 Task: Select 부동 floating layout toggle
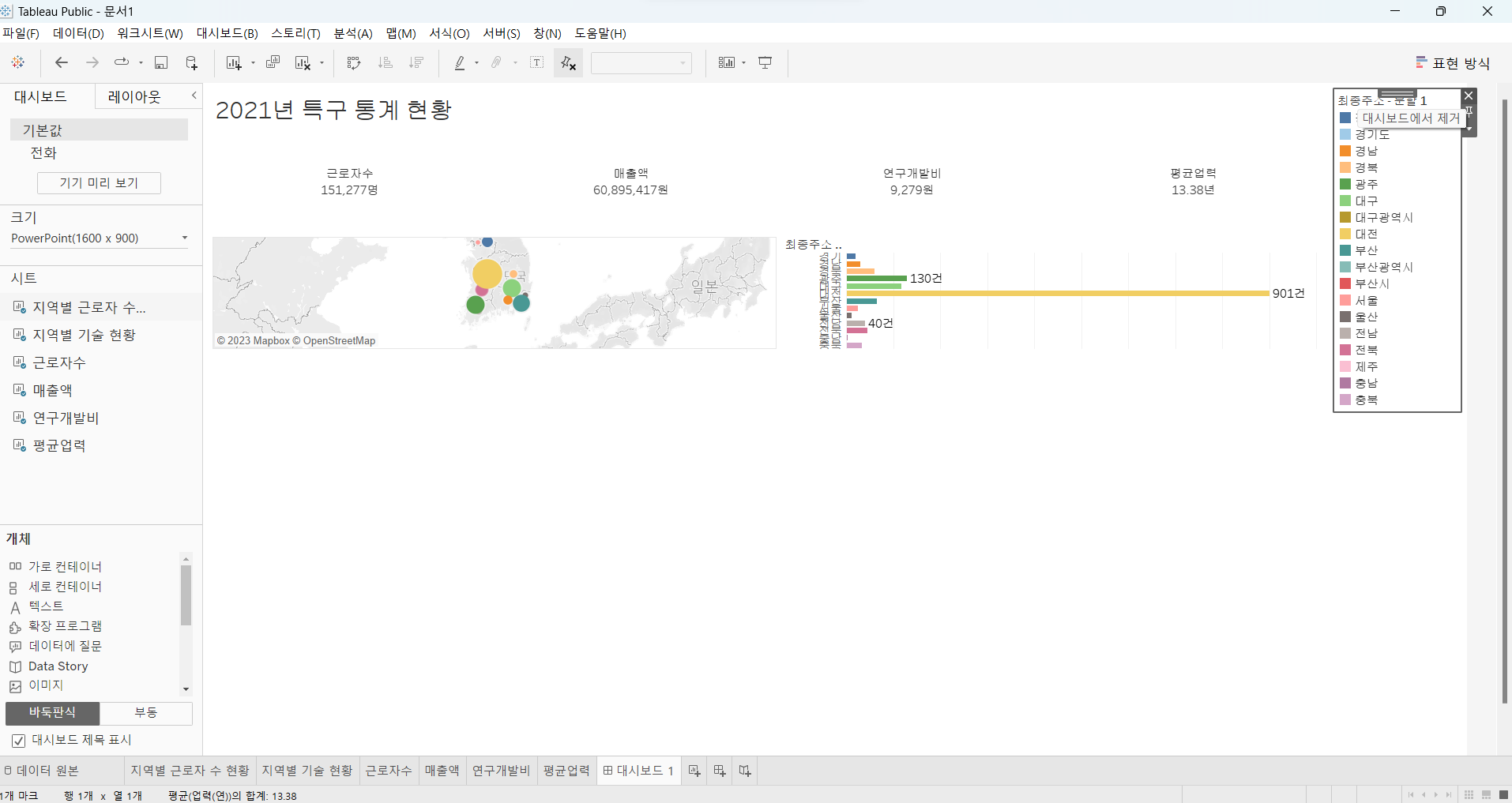146,713
